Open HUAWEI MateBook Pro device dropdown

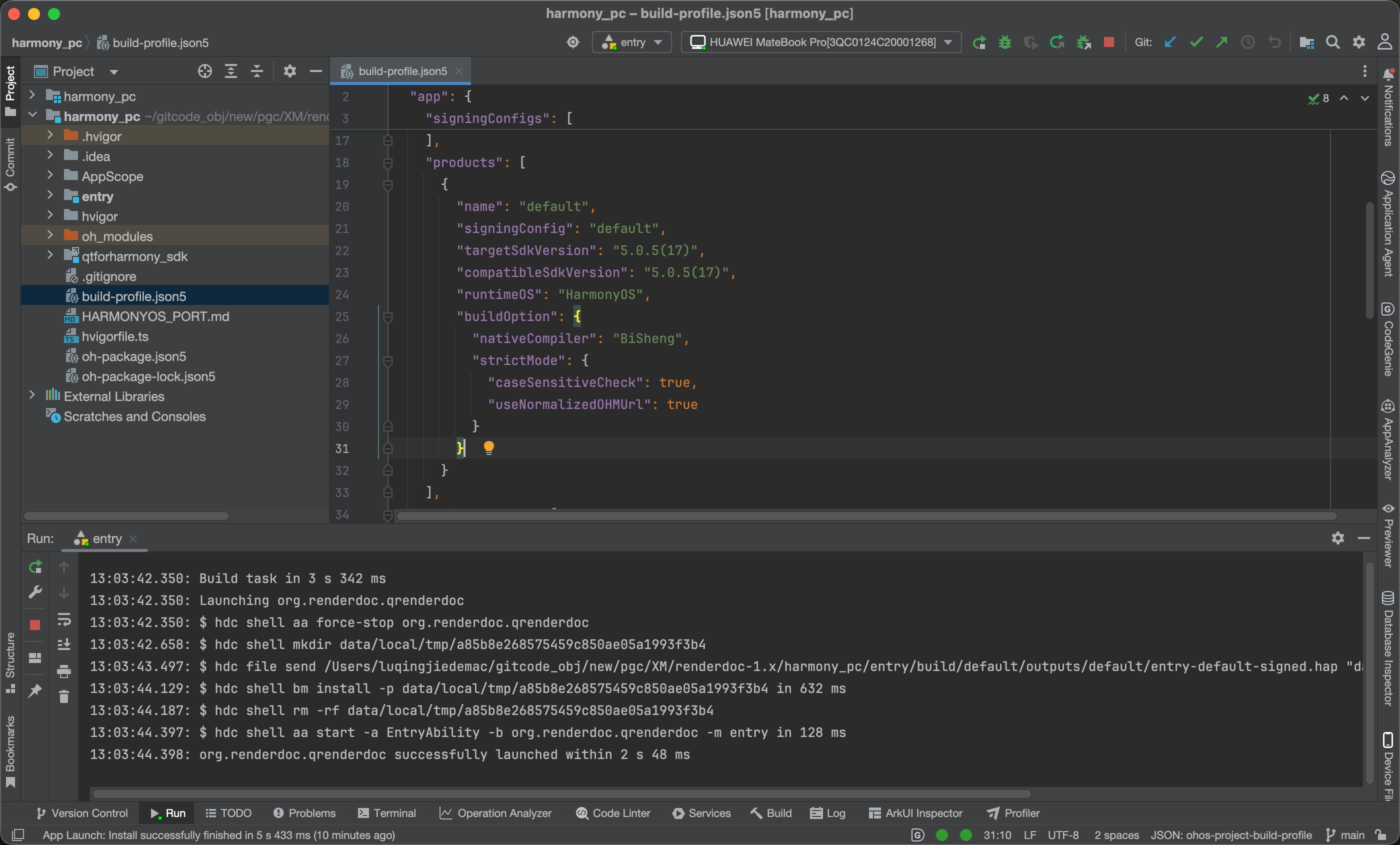click(x=821, y=42)
